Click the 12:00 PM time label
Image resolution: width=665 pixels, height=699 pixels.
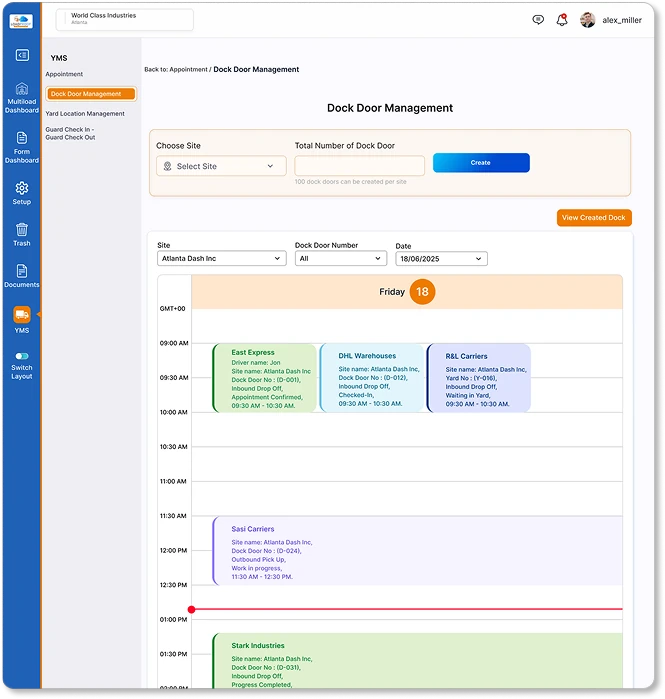173,551
